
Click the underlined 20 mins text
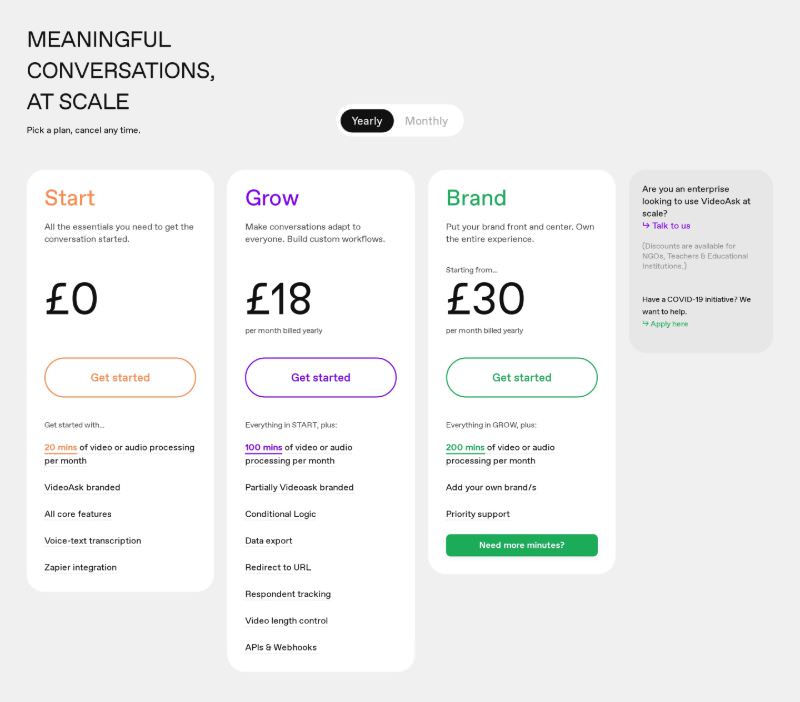pyautogui.click(x=62, y=448)
